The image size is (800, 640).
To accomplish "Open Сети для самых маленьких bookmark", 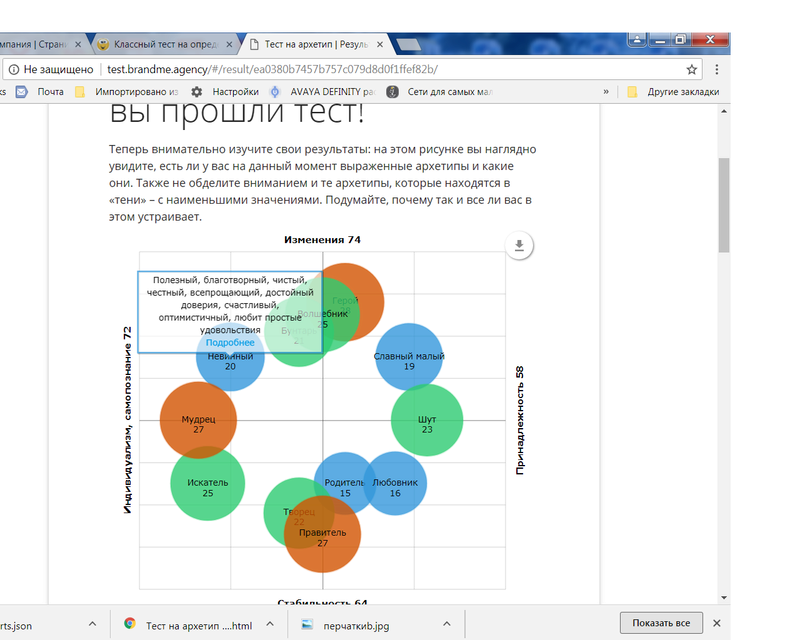I will click(x=440, y=92).
